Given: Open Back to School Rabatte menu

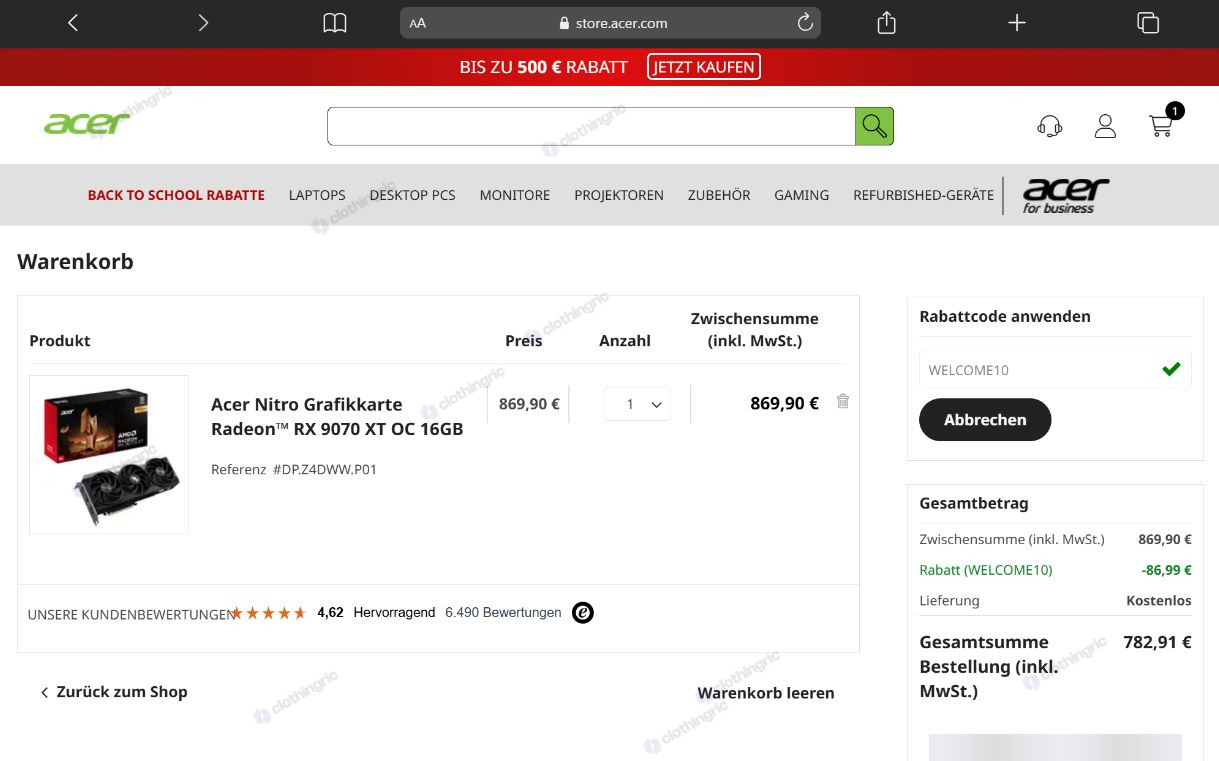Looking at the screenshot, I should (176, 195).
